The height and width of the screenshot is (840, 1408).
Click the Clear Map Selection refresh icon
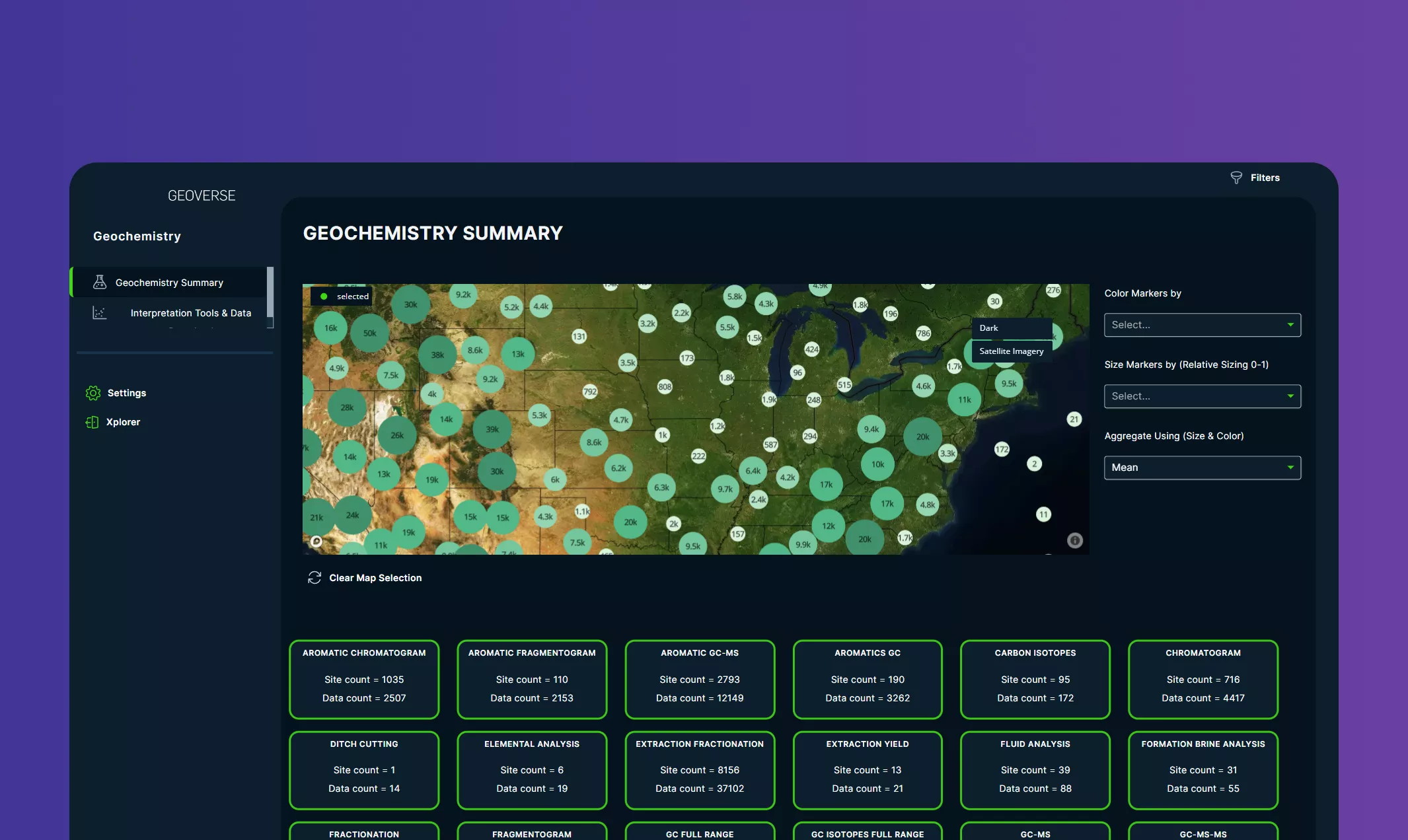click(315, 578)
